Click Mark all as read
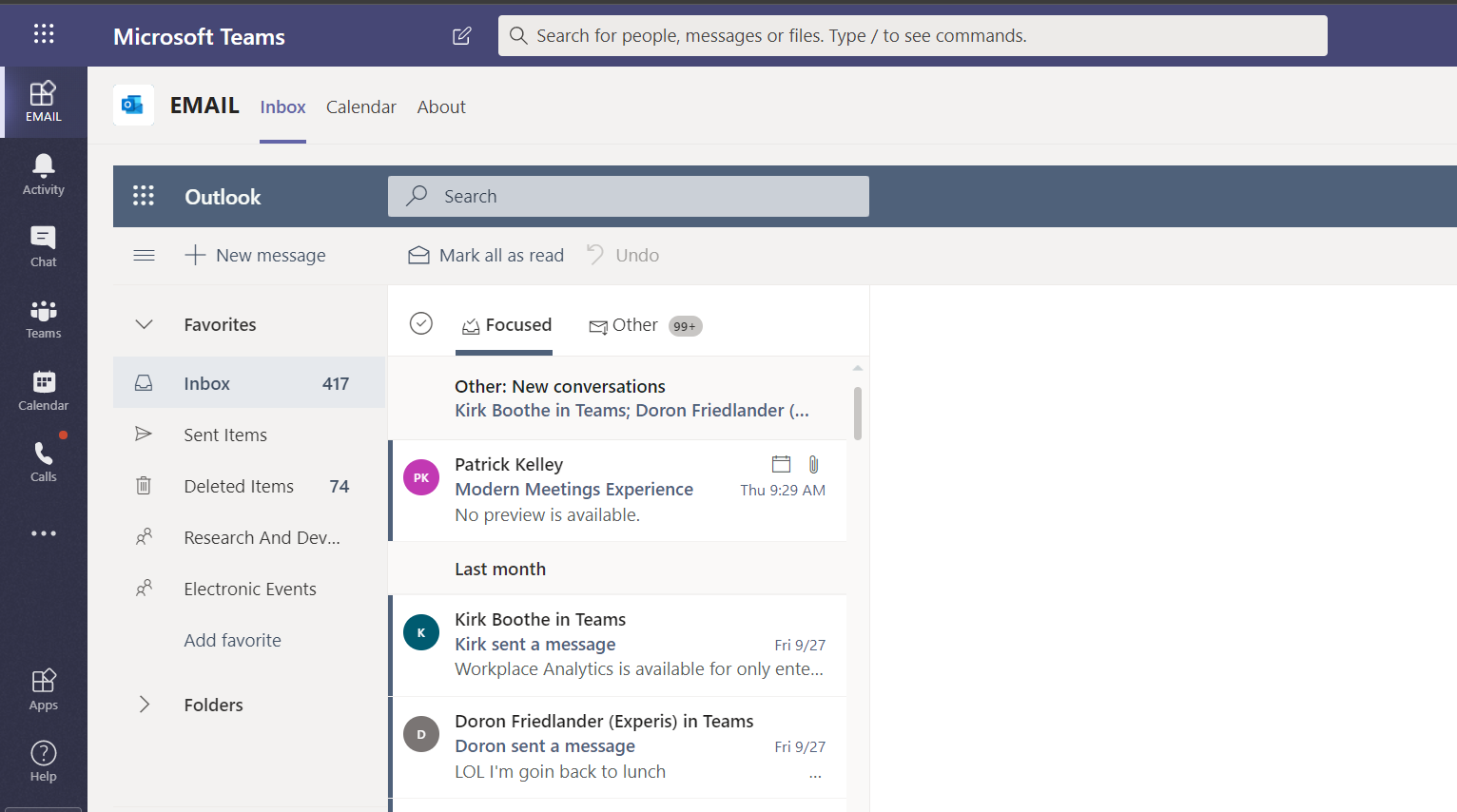The width and height of the screenshot is (1457, 812). click(x=485, y=255)
